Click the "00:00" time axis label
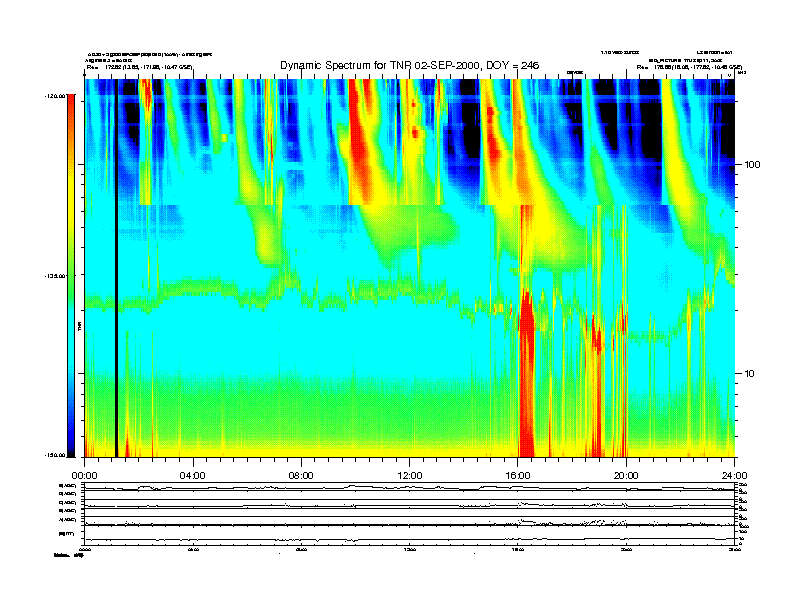This screenshot has height=612, width=792. click(x=84, y=476)
